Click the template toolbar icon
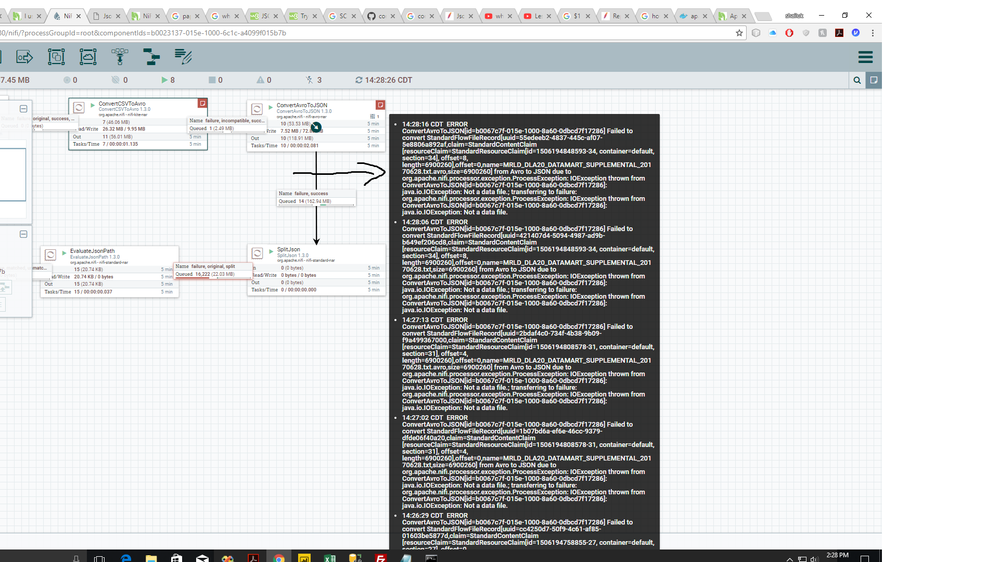Viewport: 999px width, 562px height. coord(151,57)
